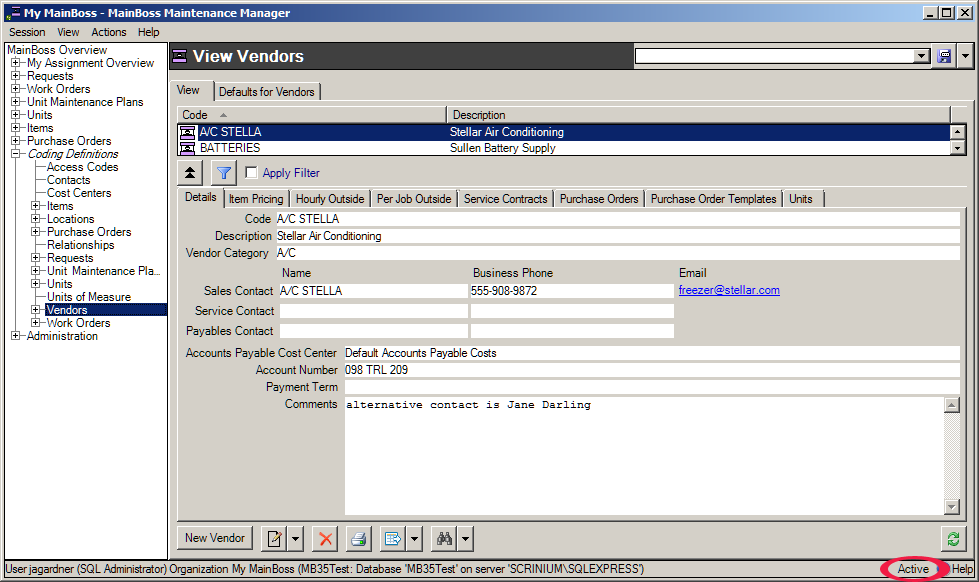Click the 555-908-9872 business phone value
979x582 pixels.
504,291
